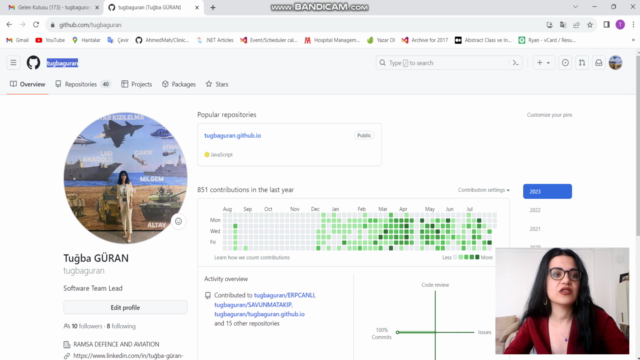Go back with the browser back arrow
The height and width of the screenshot is (360, 640).
coord(9,25)
